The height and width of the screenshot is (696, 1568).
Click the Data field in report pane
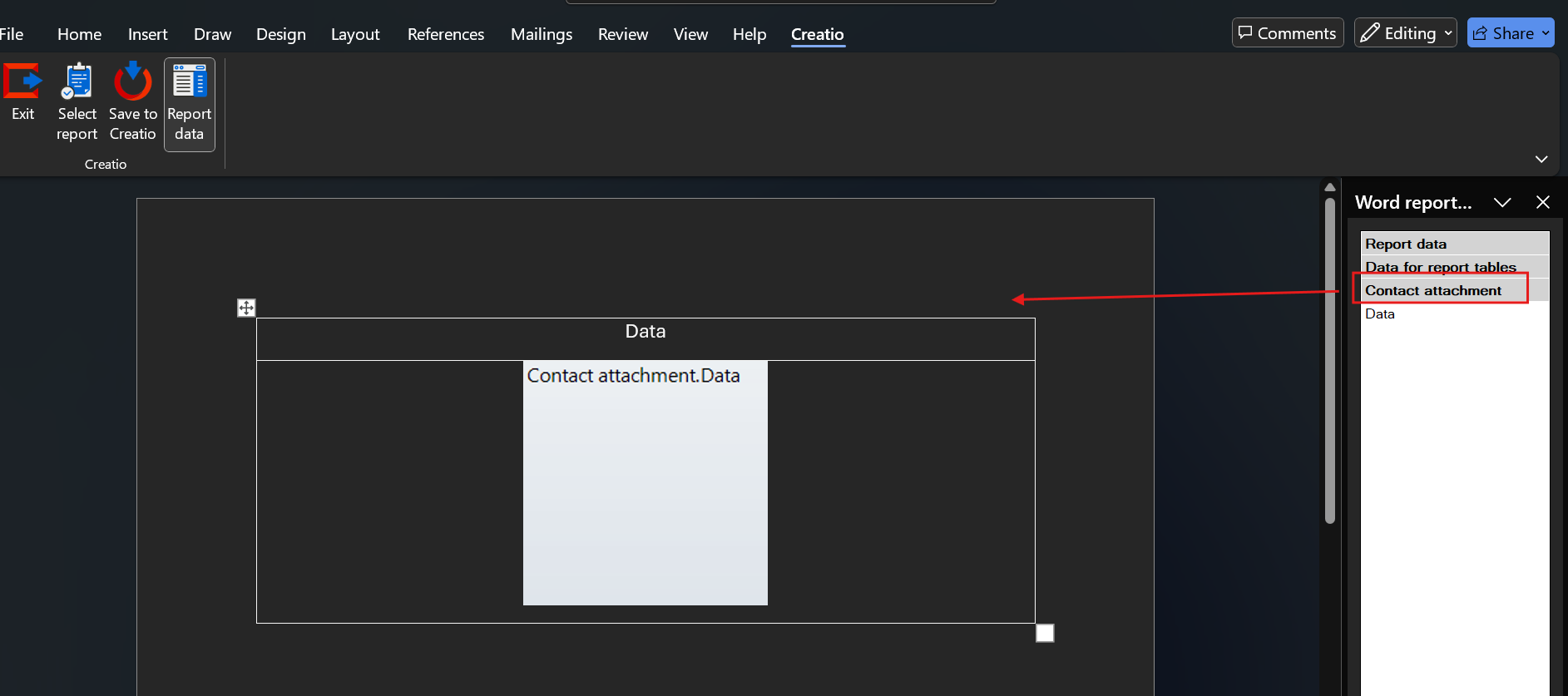pos(1380,313)
